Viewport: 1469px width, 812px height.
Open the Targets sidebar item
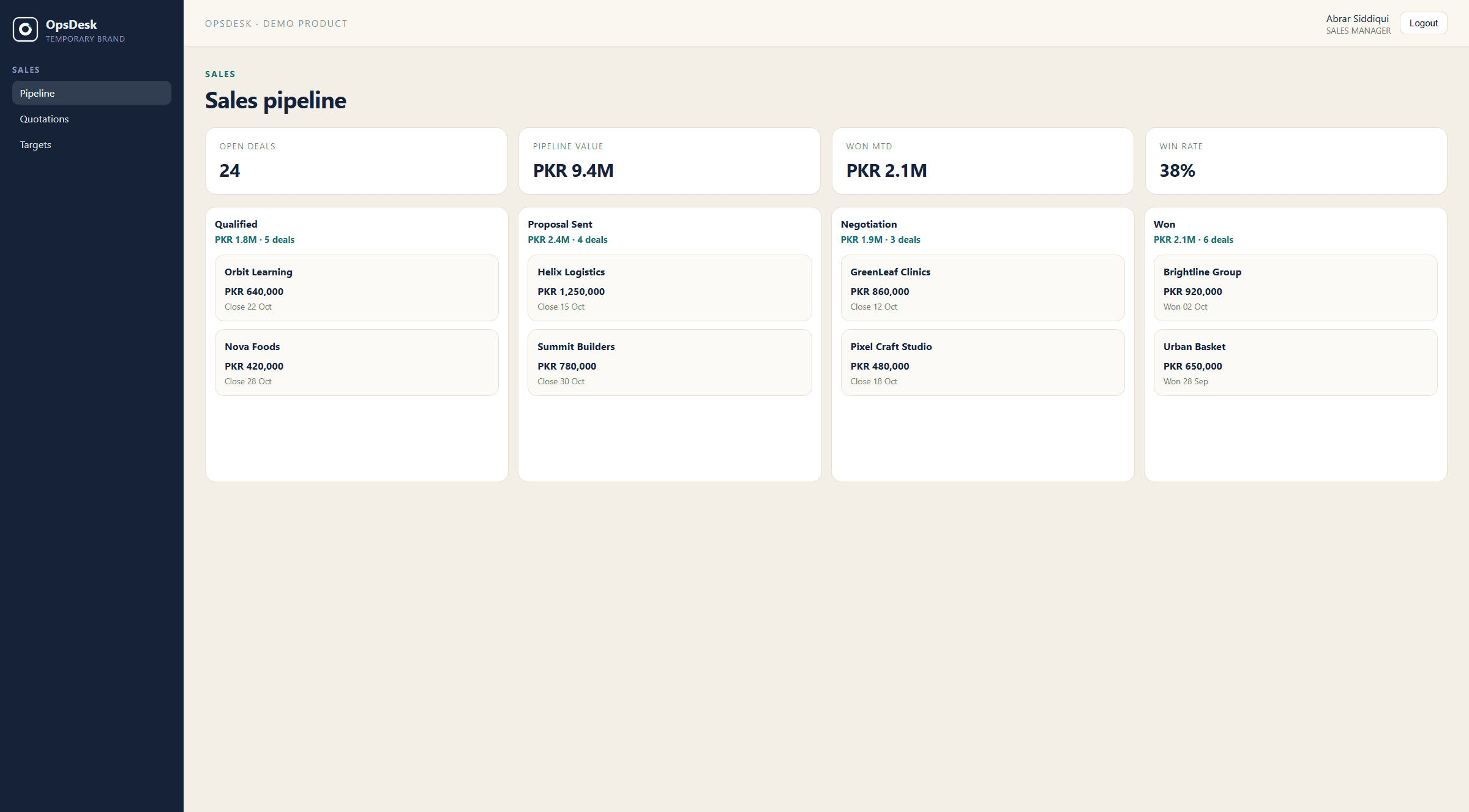click(92, 144)
